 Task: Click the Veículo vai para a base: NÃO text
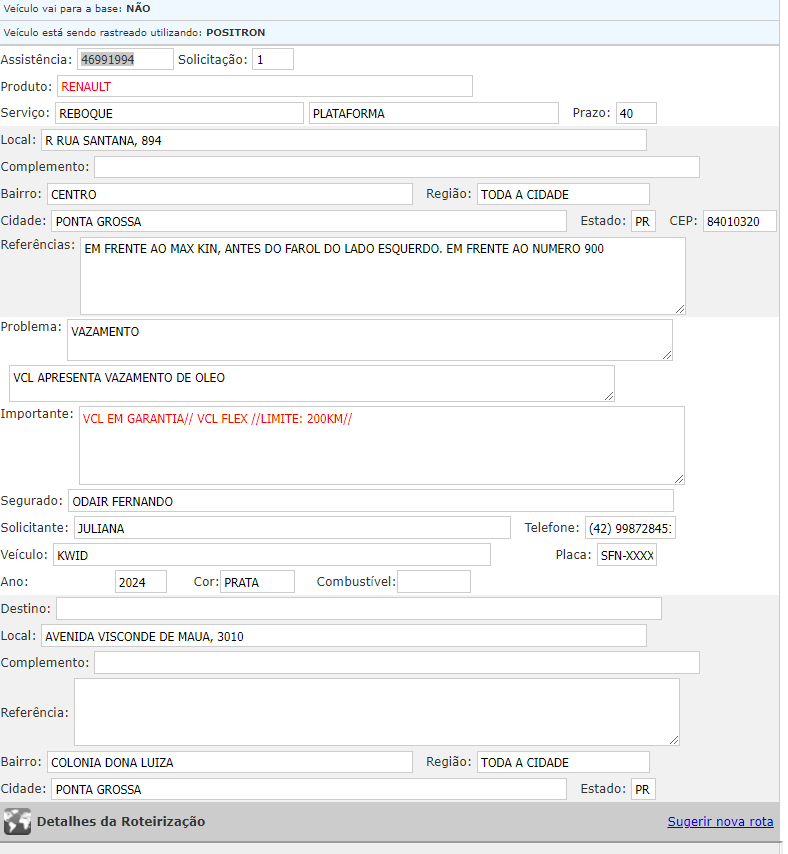77,9
